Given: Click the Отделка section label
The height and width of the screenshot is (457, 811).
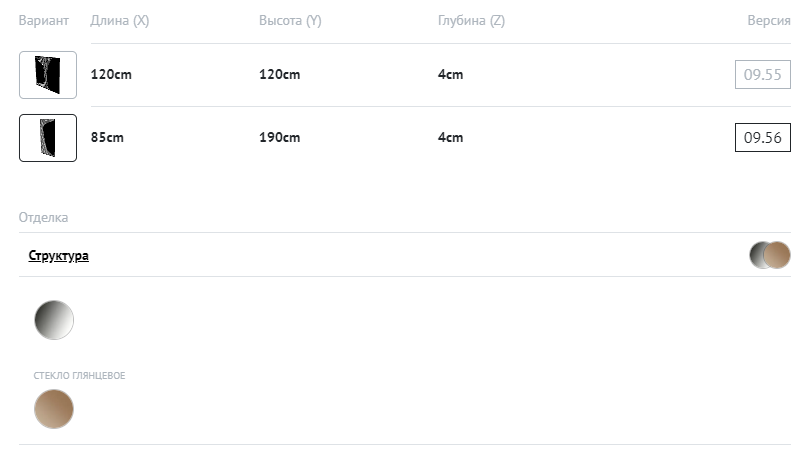Looking at the screenshot, I should 43,217.
